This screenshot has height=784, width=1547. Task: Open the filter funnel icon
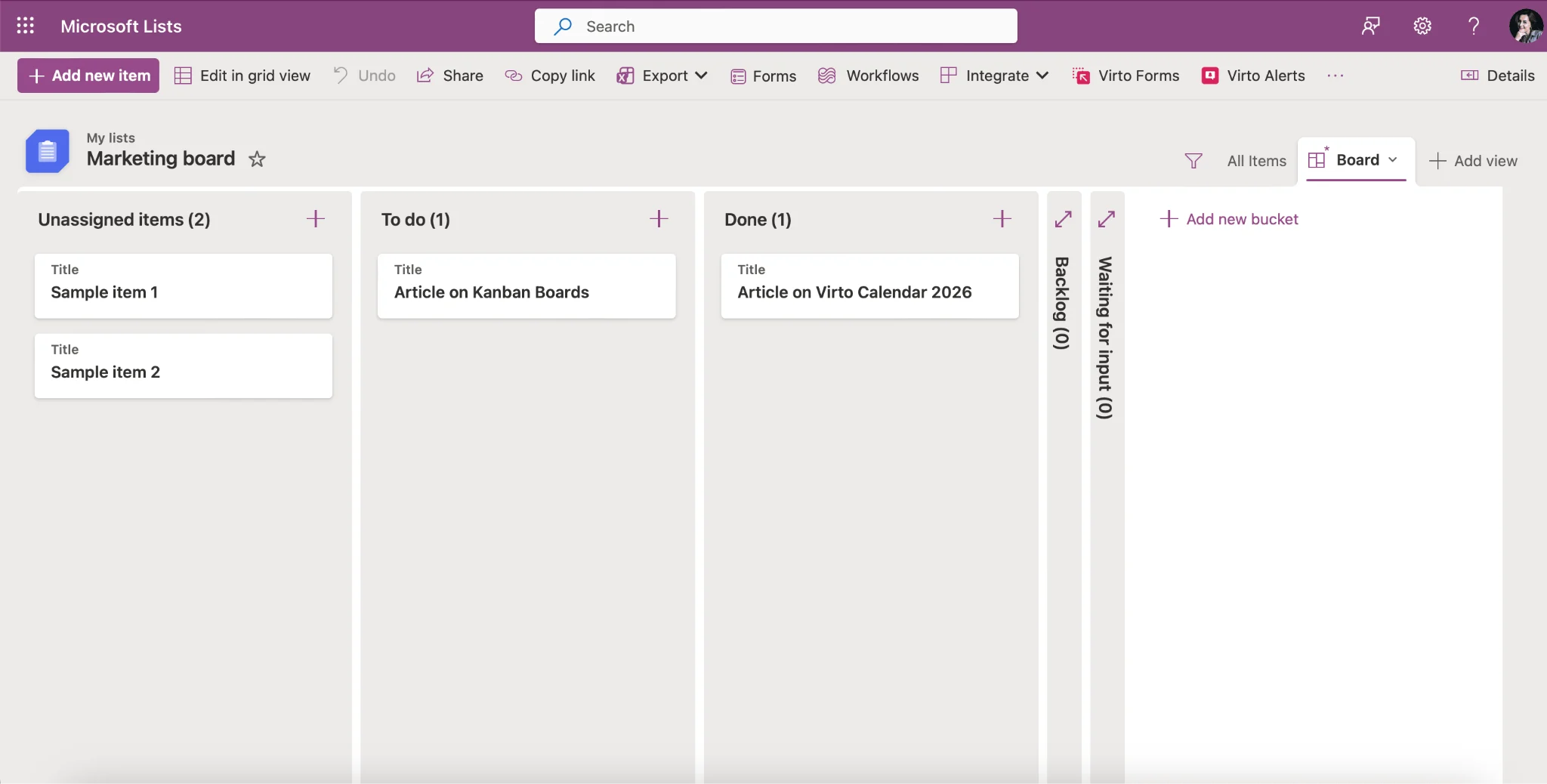point(1193,160)
